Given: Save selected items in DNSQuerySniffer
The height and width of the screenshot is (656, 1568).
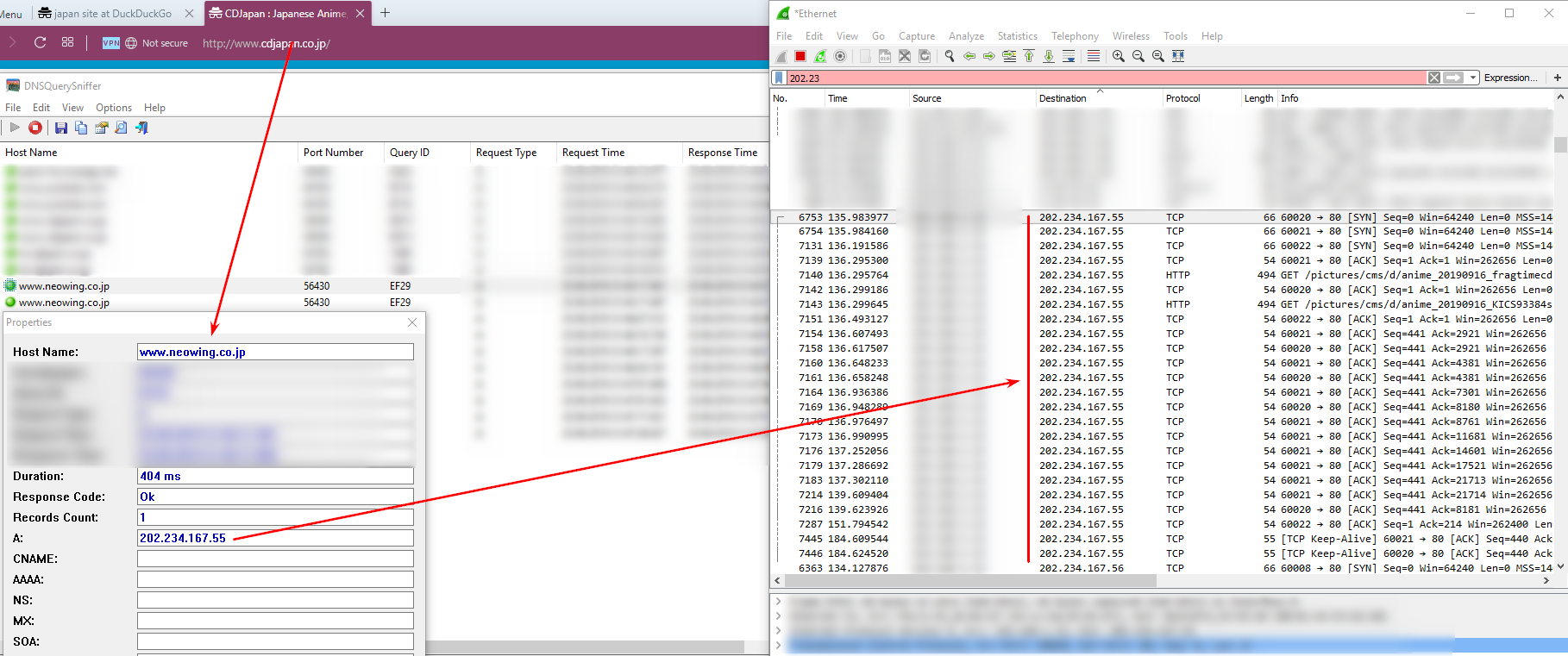Looking at the screenshot, I should (x=61, y=128).
